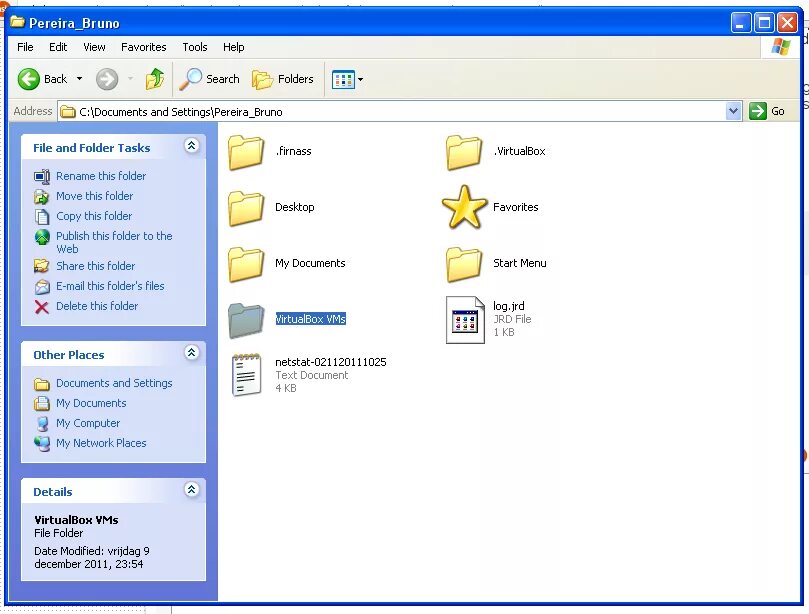Open the Favorites menu
This screenshot has width=809, height=614.
pos(143,47)
